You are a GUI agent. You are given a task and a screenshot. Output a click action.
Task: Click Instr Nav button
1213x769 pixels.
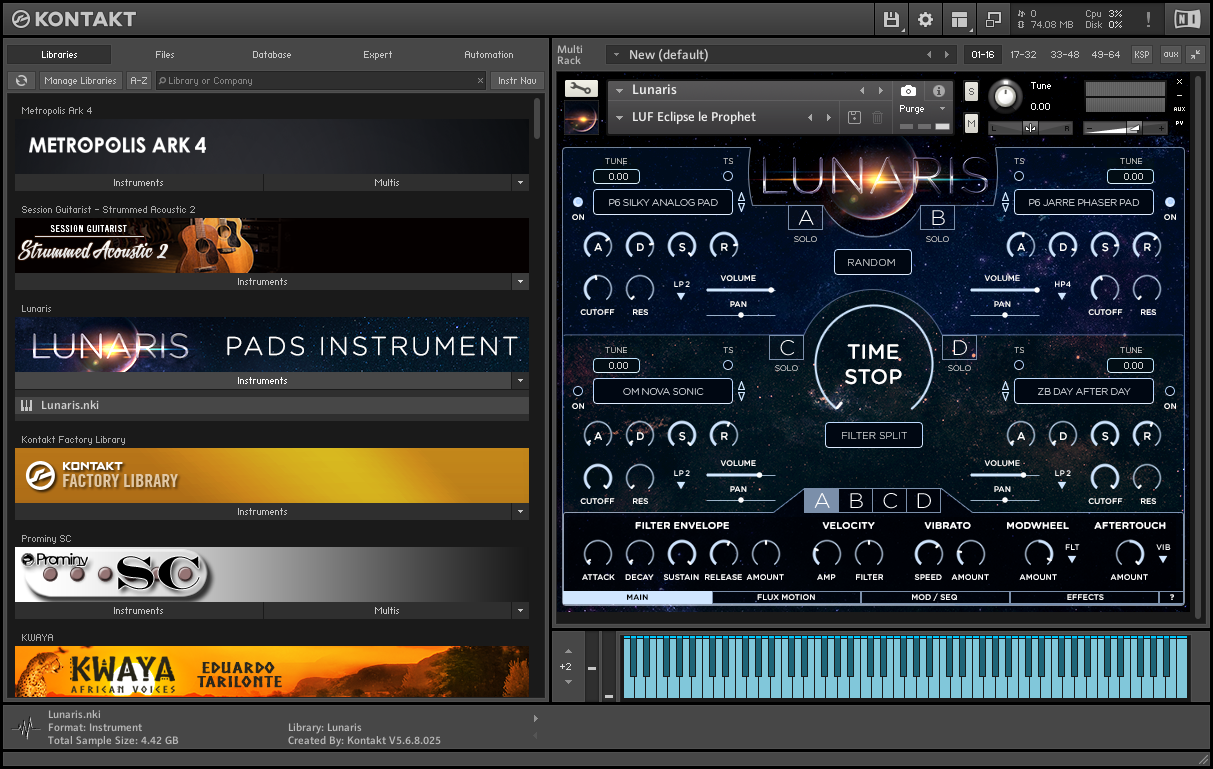517,81
